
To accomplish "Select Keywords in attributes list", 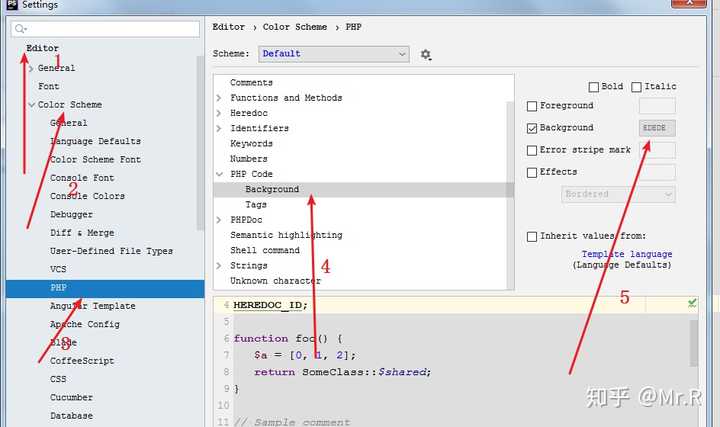I will coord(251,144).
